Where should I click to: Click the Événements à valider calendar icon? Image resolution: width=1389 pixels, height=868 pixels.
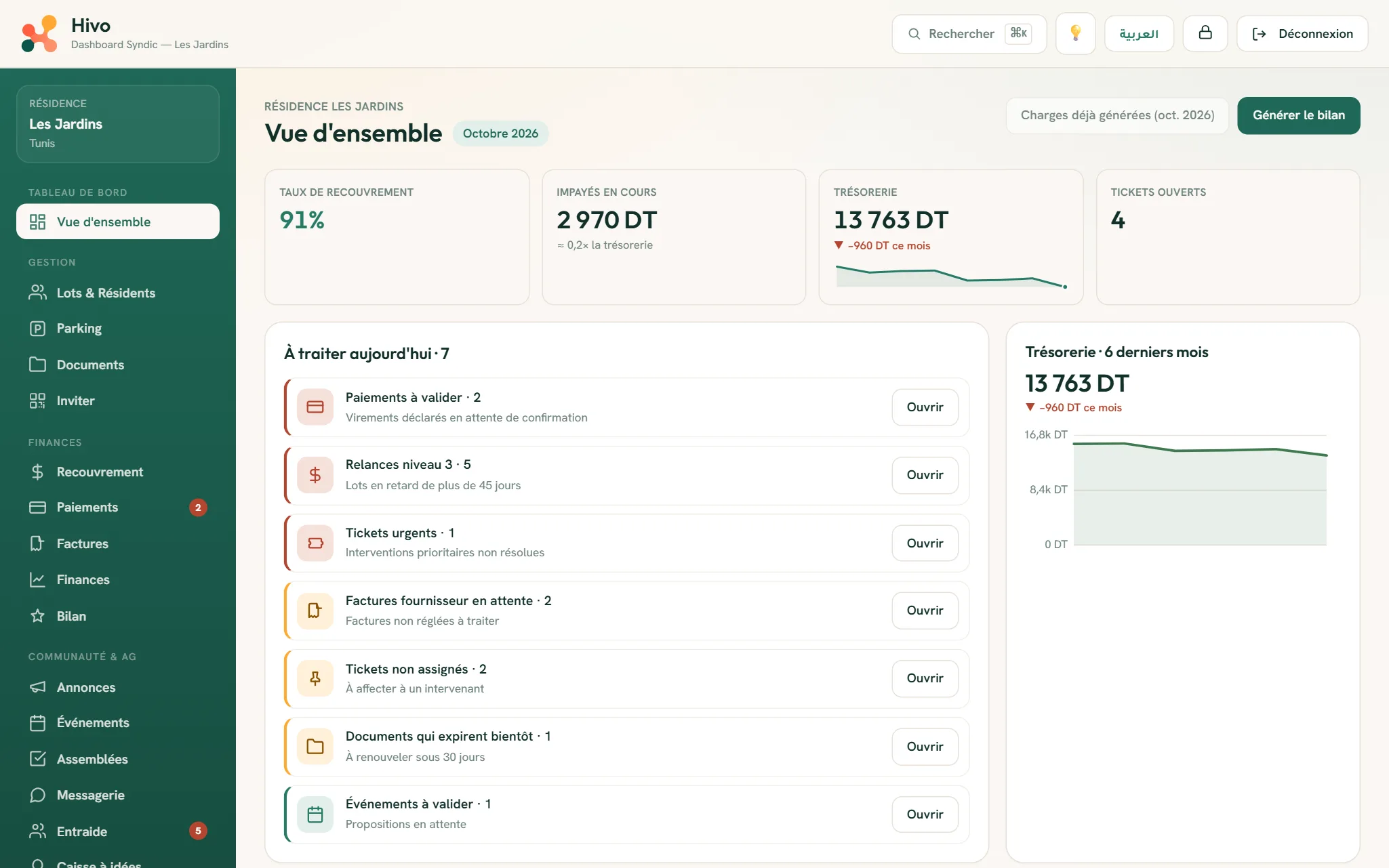[x=315, y=814]
